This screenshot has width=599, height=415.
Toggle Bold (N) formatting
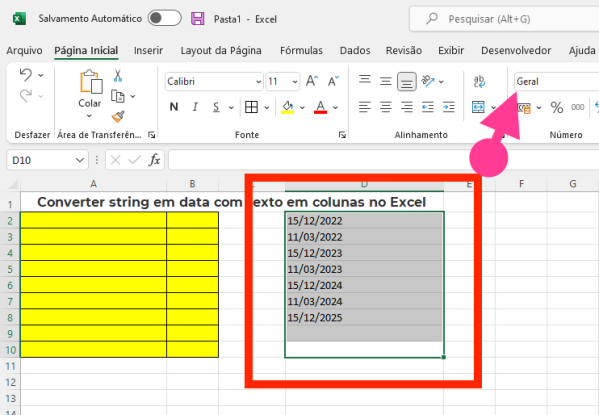pyautogui.click(x=174, y=107)
